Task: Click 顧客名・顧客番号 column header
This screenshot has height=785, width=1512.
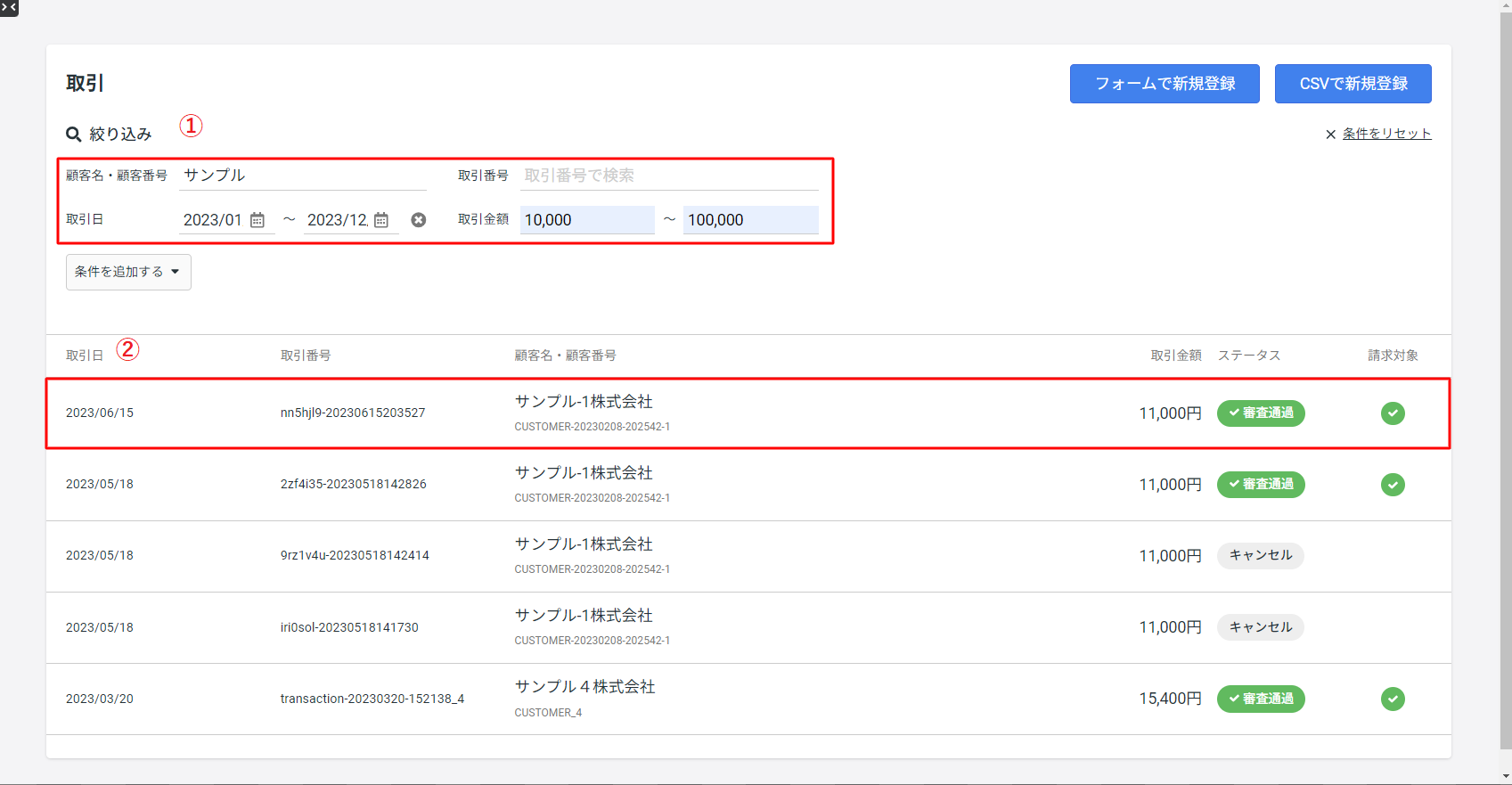Action: 565,356
